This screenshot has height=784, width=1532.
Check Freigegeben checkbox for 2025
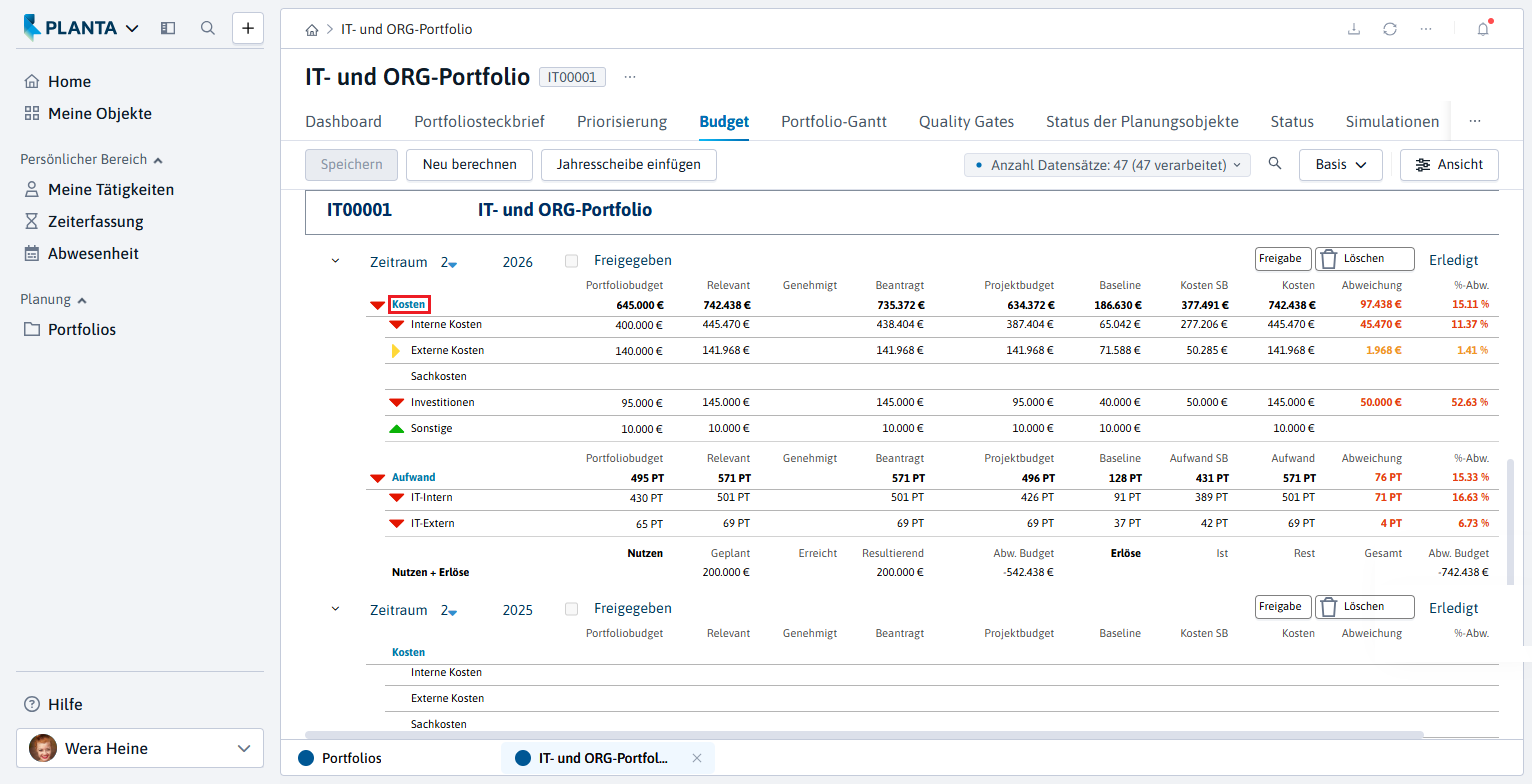click(x=572, y=609)
